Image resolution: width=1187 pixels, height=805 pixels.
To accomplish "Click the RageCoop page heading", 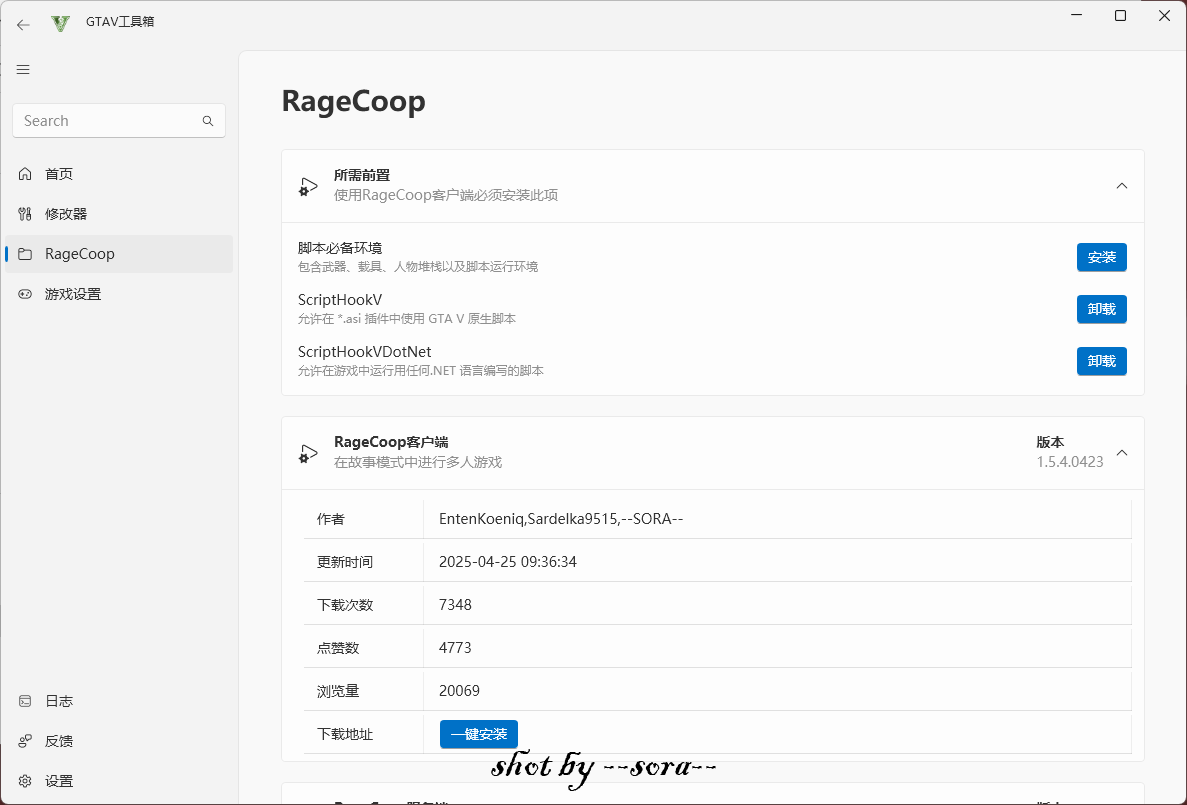I will pos(354,101).
